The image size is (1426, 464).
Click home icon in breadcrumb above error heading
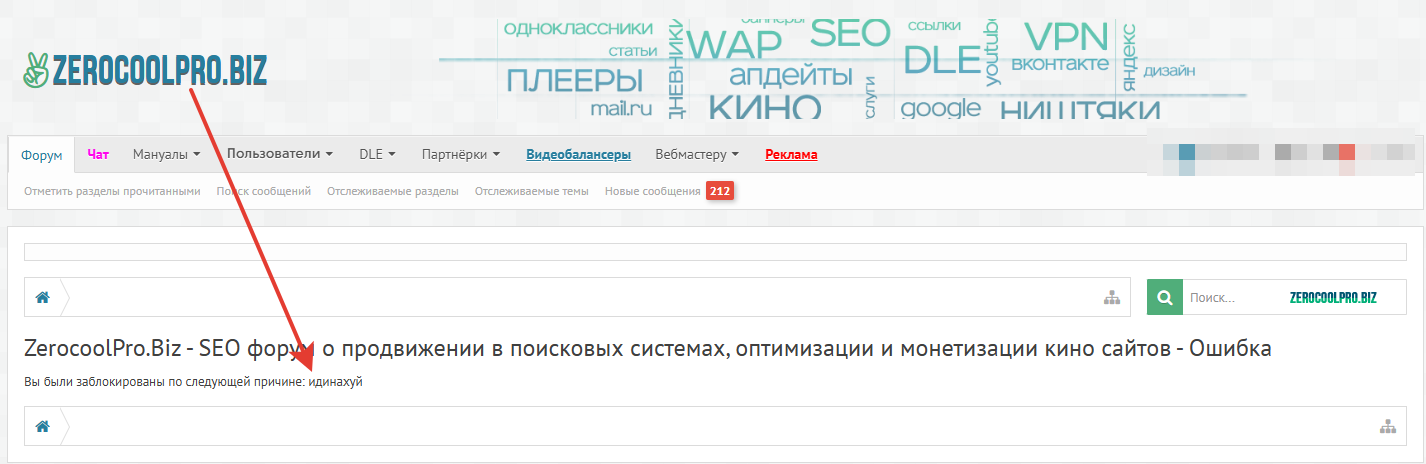point(43,297)
